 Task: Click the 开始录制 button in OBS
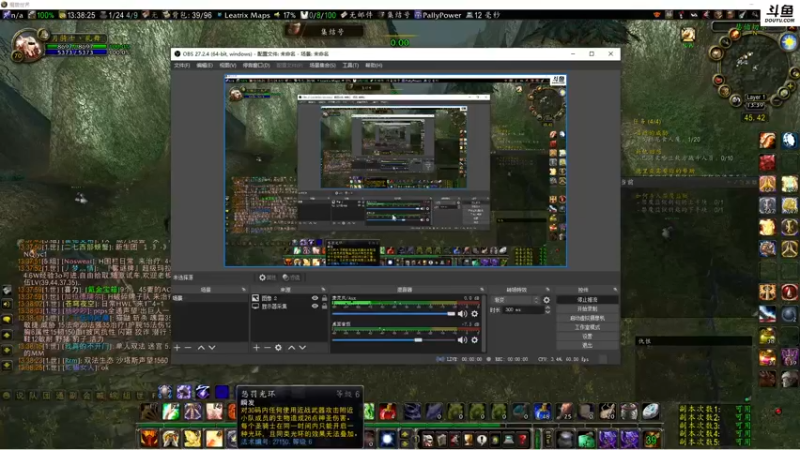587,309
